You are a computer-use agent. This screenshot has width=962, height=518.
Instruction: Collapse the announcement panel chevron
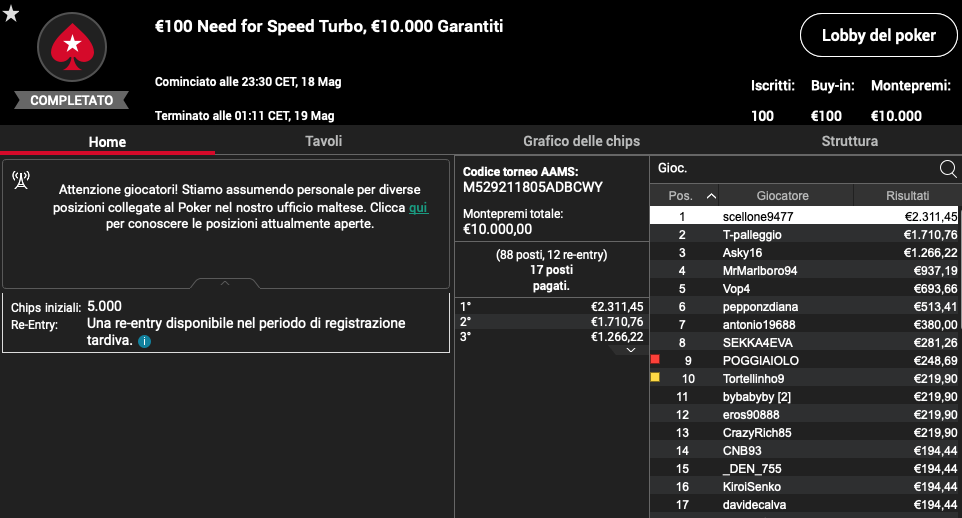tap(225, 283)
